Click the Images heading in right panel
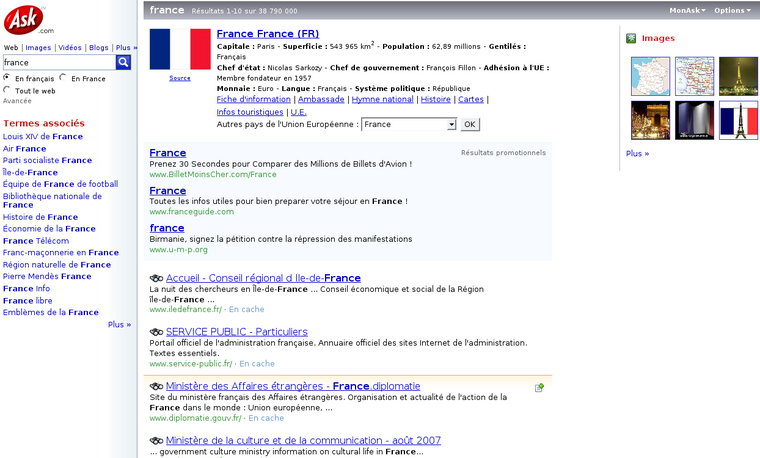The image size is (760, 458). (x=658, y=38)
